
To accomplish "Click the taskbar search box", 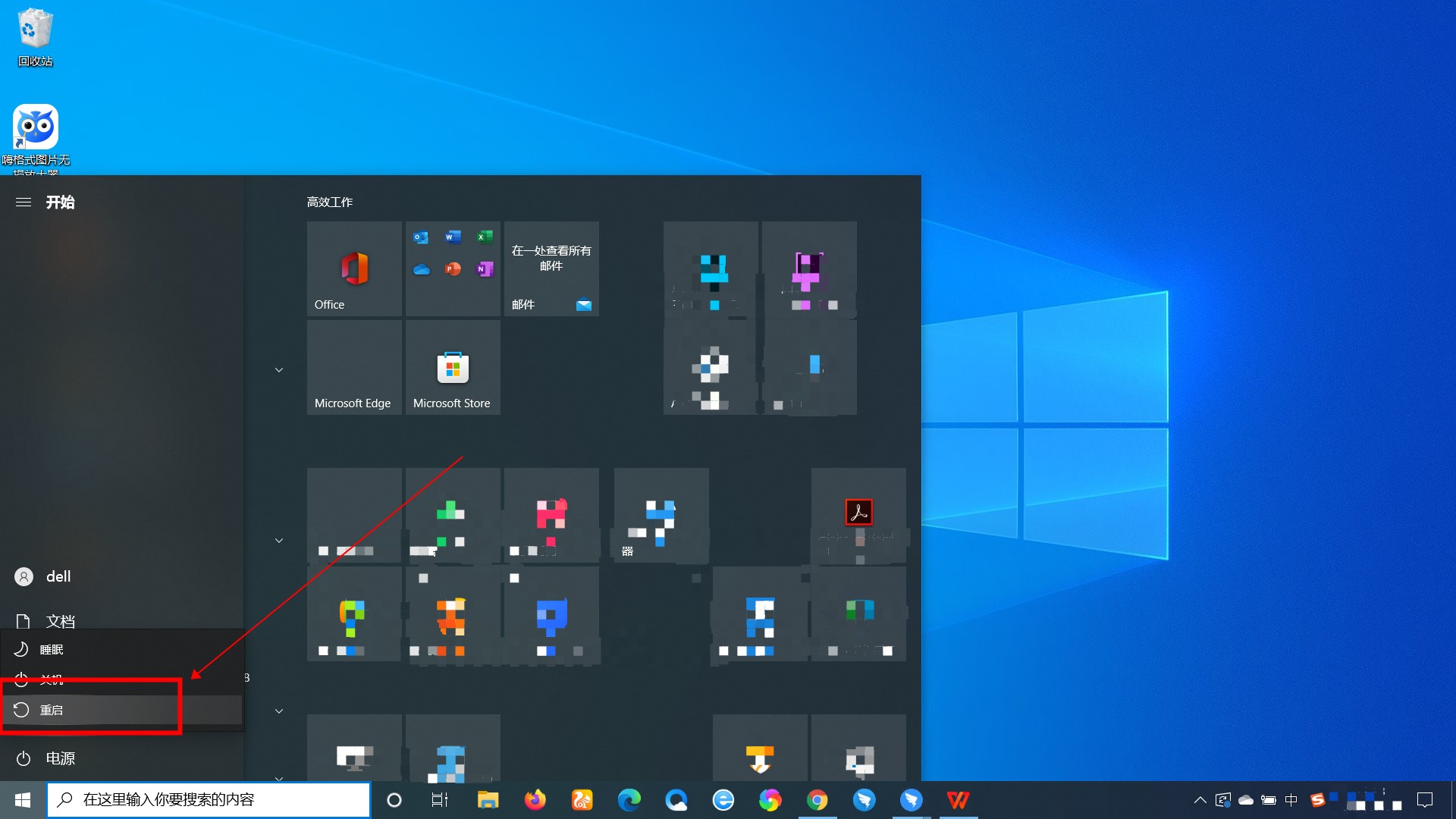I will [x=209, y=800].
